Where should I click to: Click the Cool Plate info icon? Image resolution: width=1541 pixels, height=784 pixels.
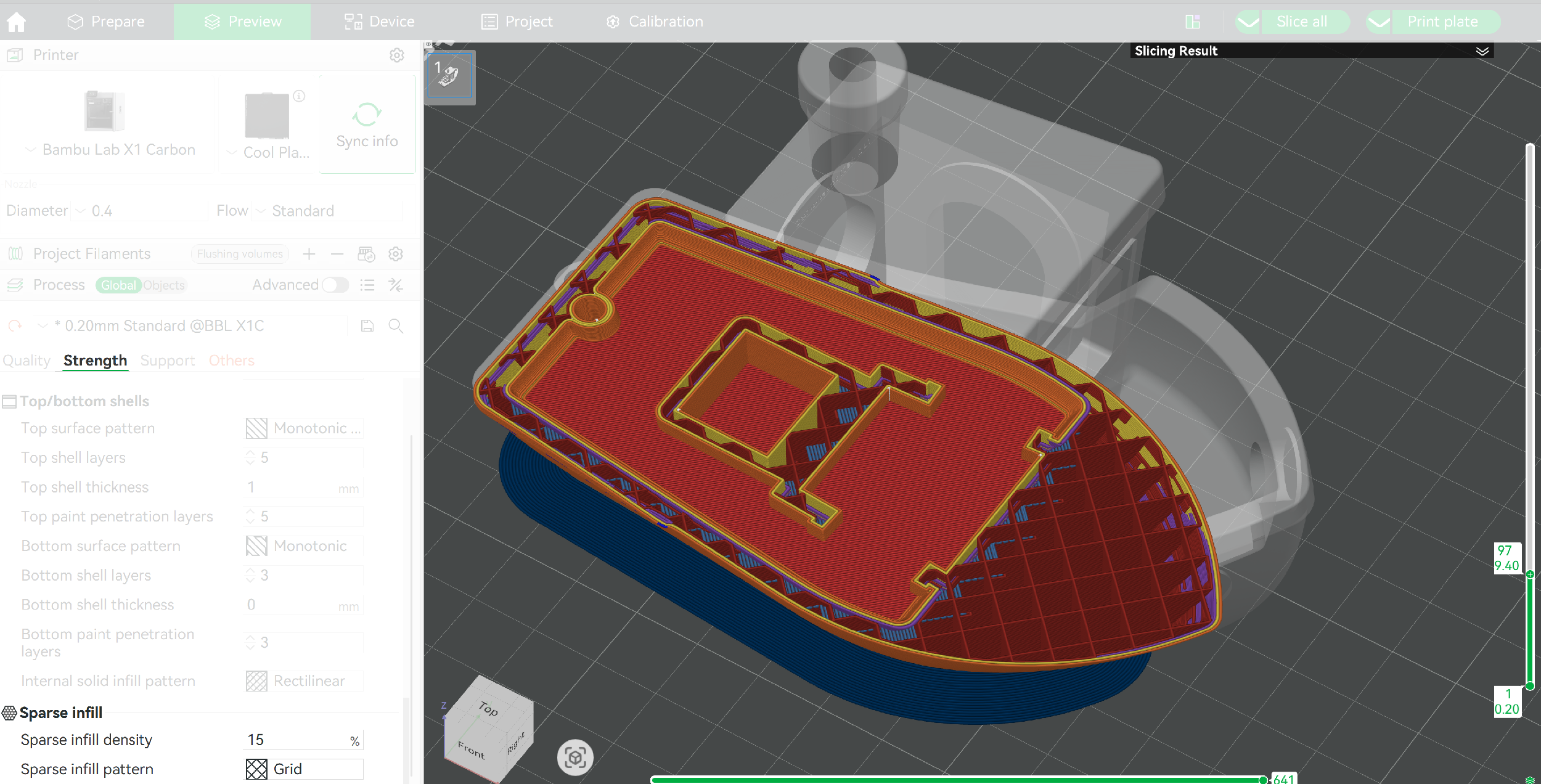point(299,96)
